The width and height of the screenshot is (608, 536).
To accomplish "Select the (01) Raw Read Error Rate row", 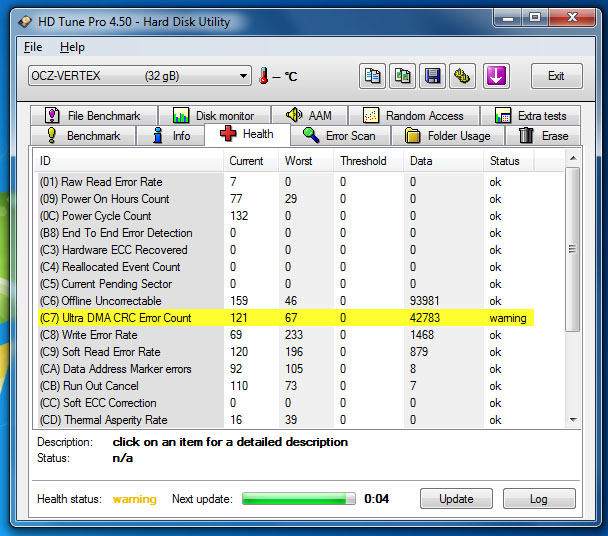I will (x=286, y=182).
